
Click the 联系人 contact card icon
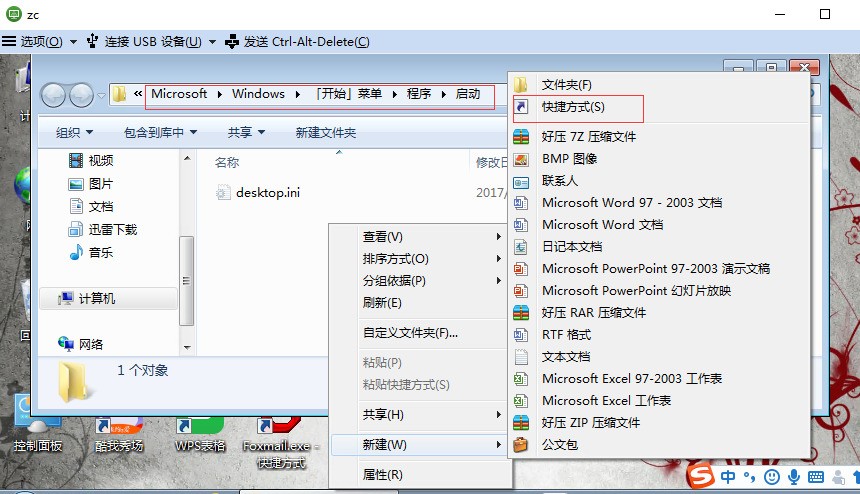tap(520, 181)
